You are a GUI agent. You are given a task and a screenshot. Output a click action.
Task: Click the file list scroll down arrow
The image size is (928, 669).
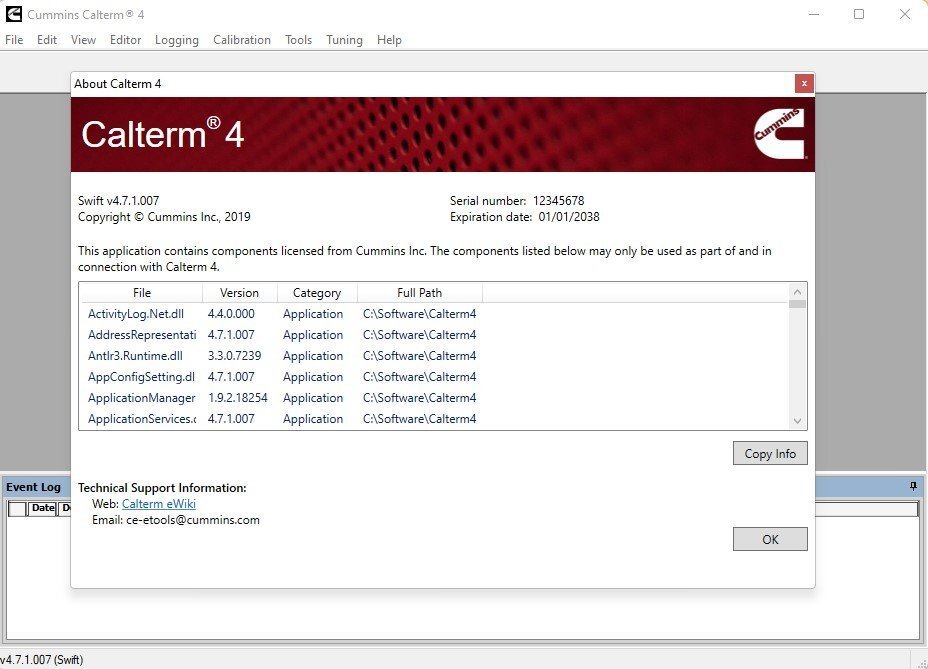click(797, 421)
